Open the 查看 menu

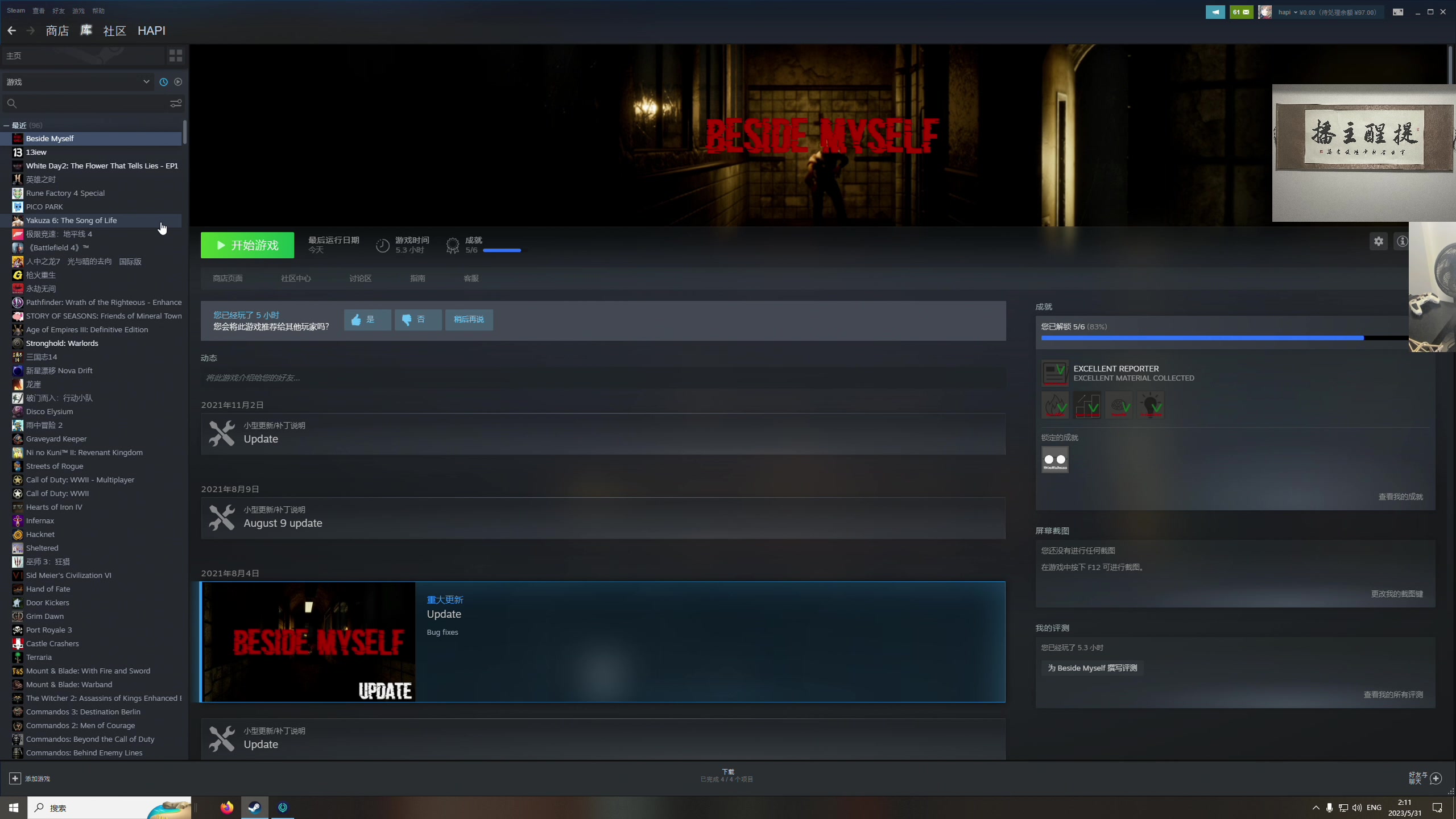pos(39,10)
